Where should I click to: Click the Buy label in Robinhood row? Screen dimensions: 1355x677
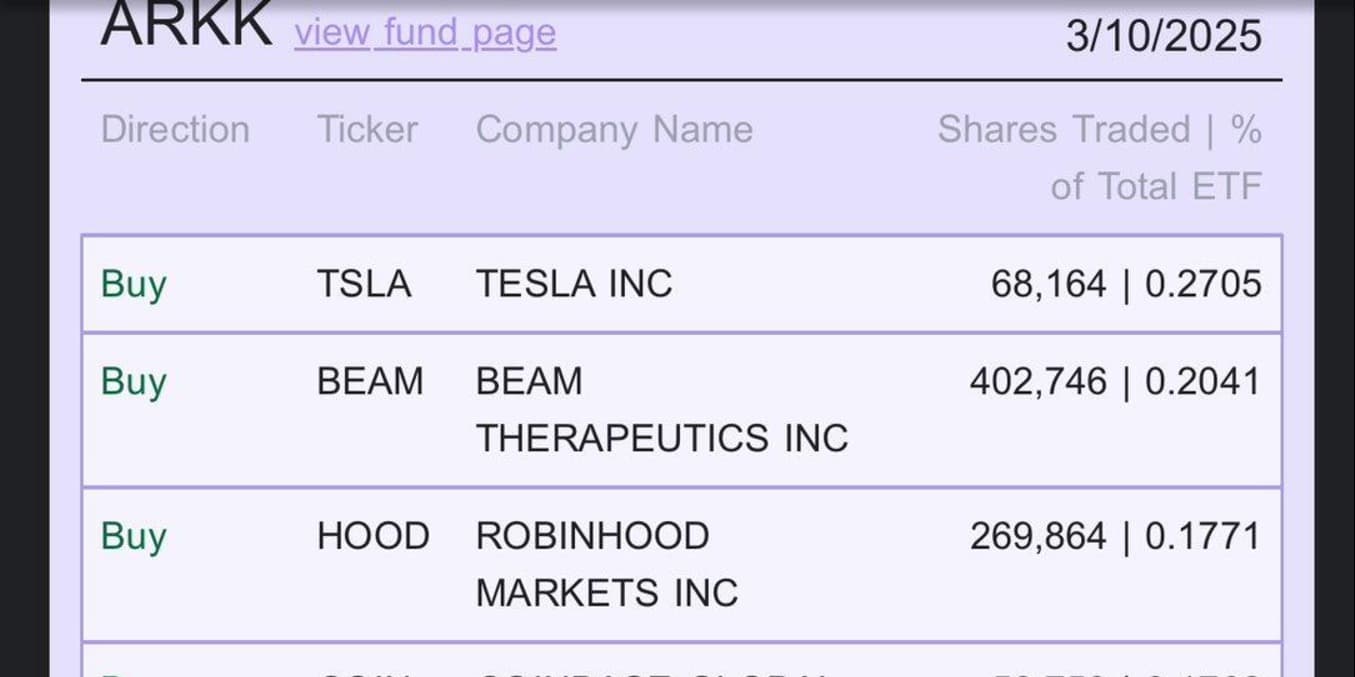coord(133,537)
